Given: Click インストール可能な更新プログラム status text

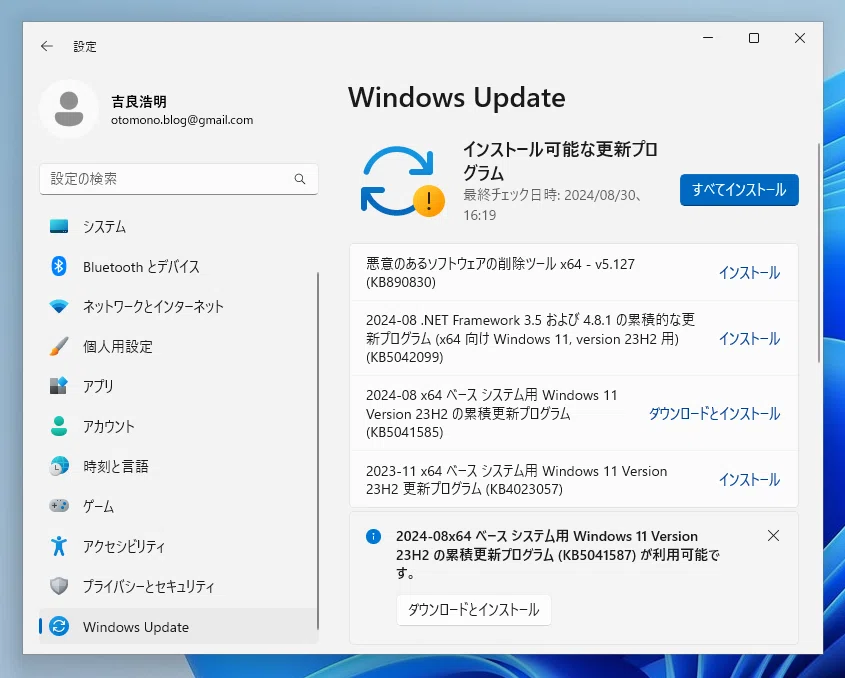Looking at the screenshot, I should click(560, 161).
